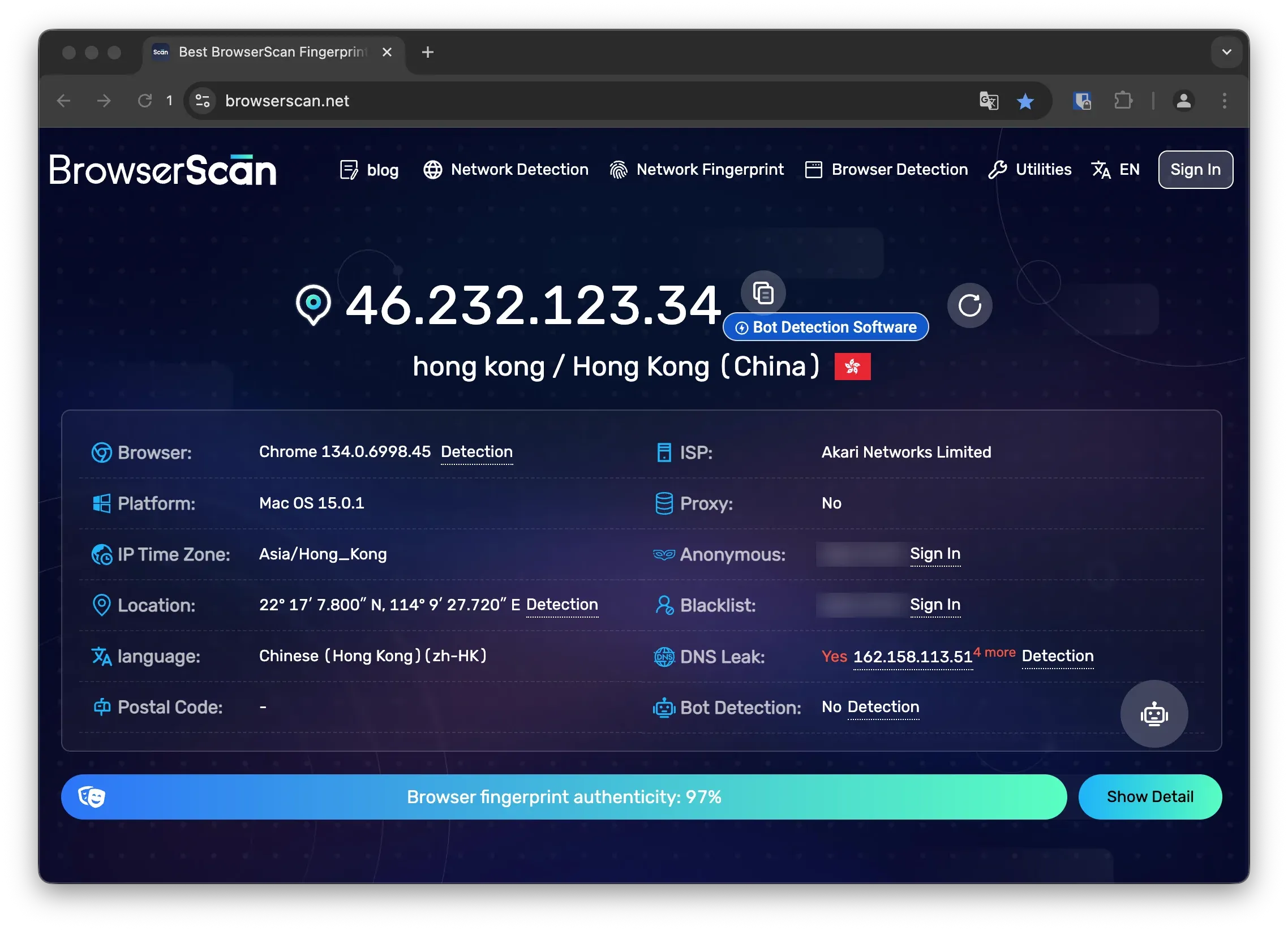Click the shield extension icon in toolbar

[1081, 101]
